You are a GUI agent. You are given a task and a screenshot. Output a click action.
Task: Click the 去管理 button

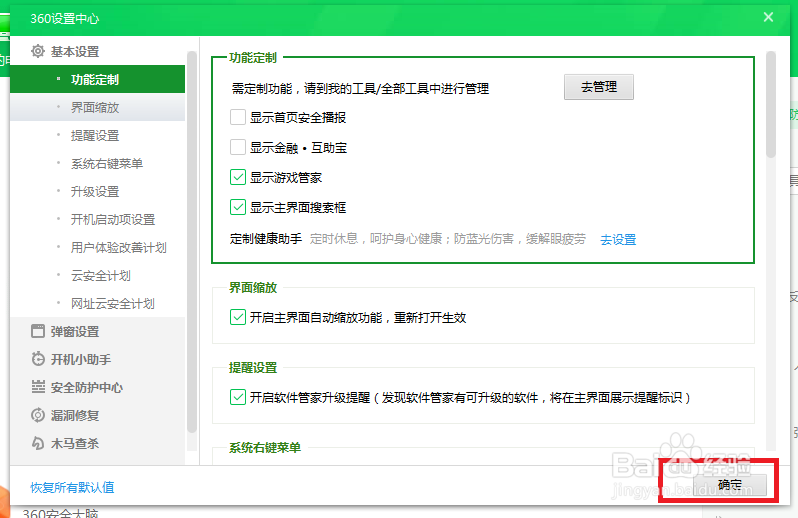tap(598, 87)
